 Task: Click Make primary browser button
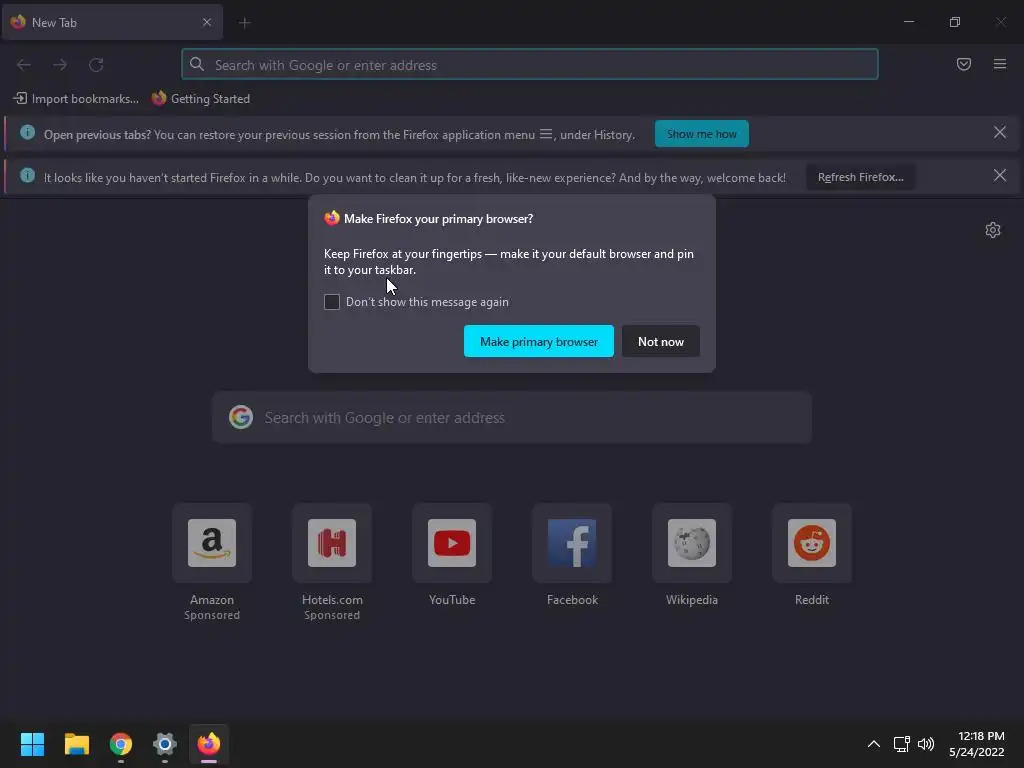[539, 342]
